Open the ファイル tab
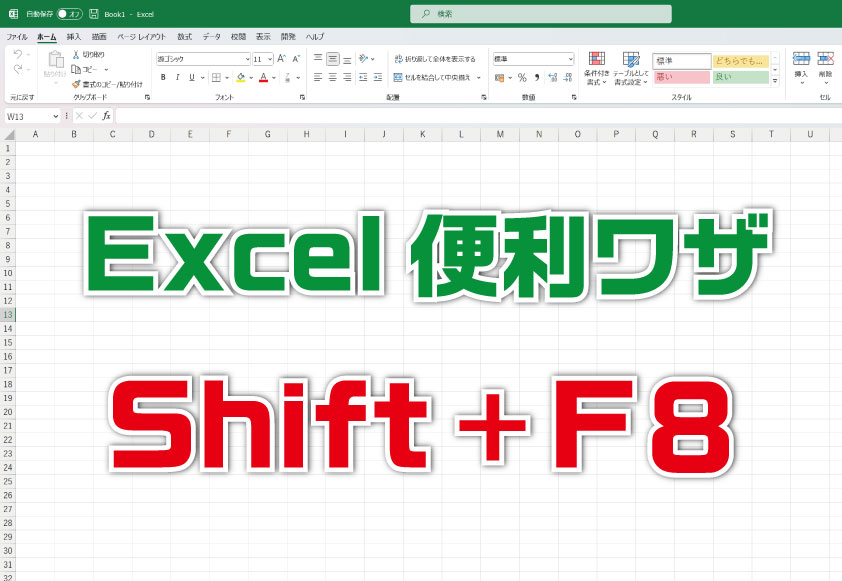Image resolution: width=842 pixels, height=581 pixels. point(17,37)
